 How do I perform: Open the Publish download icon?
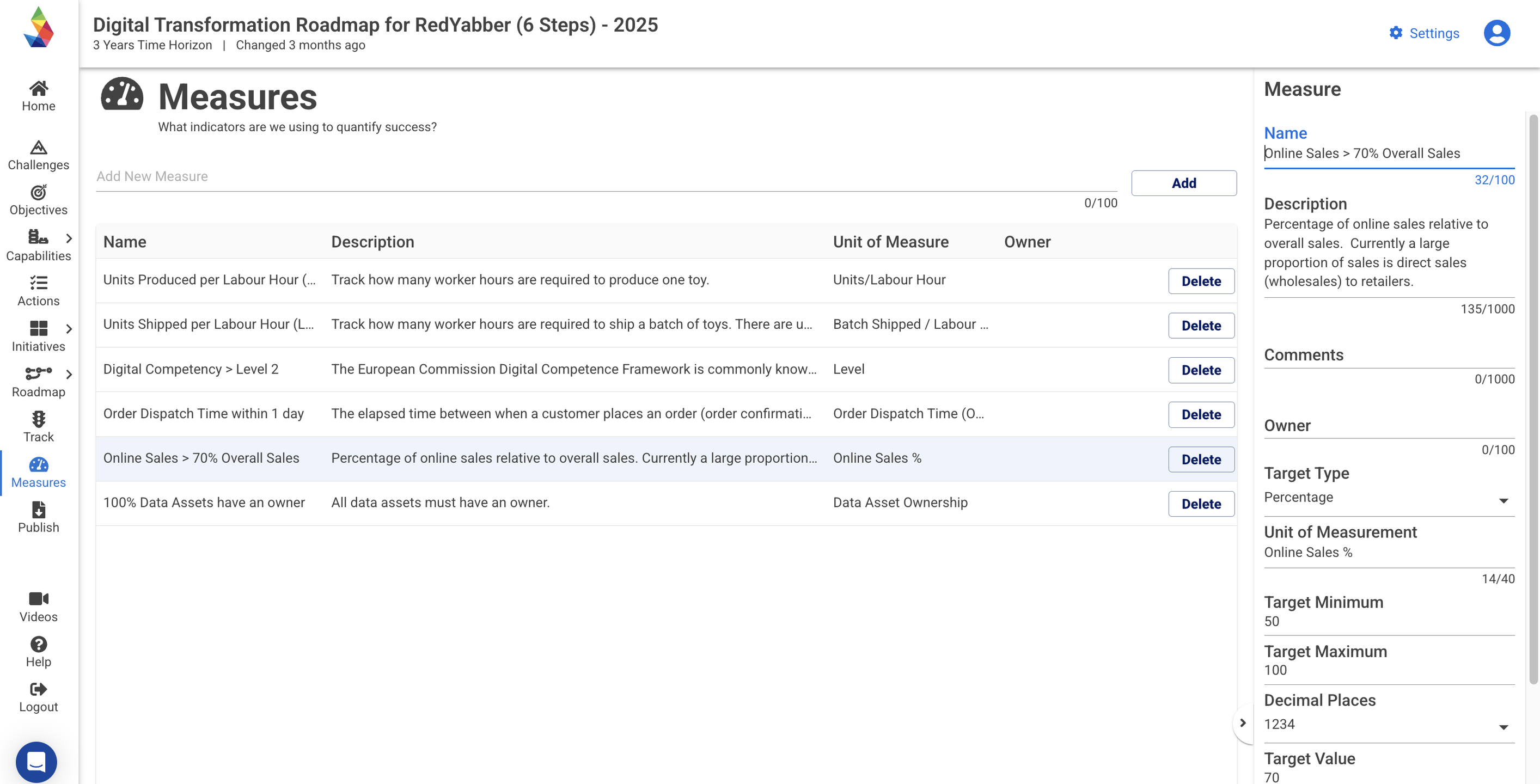coord(38,510)
